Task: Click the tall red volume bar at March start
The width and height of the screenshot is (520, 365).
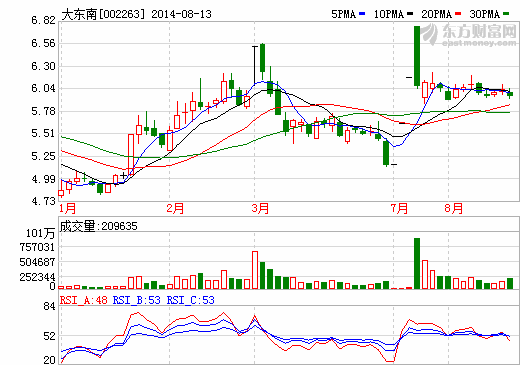Action: (x=255, y=270)
